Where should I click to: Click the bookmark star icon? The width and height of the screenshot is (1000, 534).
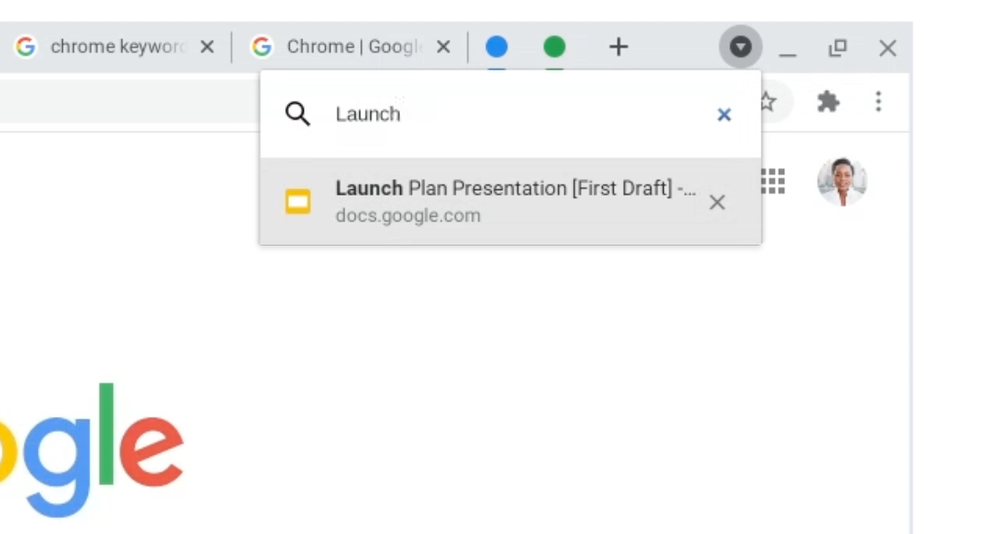coord(768,101)
